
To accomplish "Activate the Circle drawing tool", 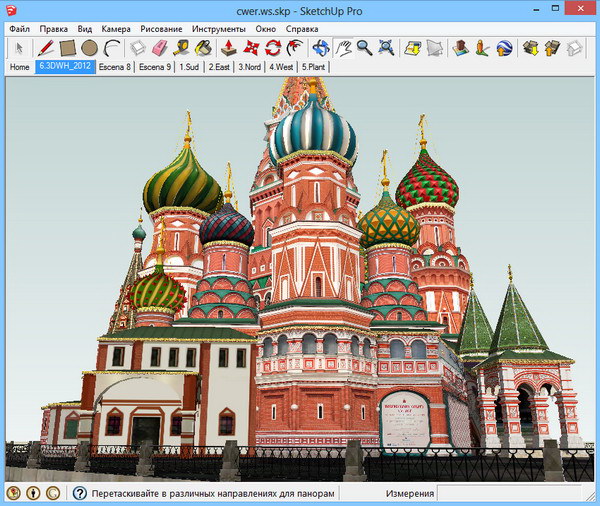I will click(x=89, y=47).
